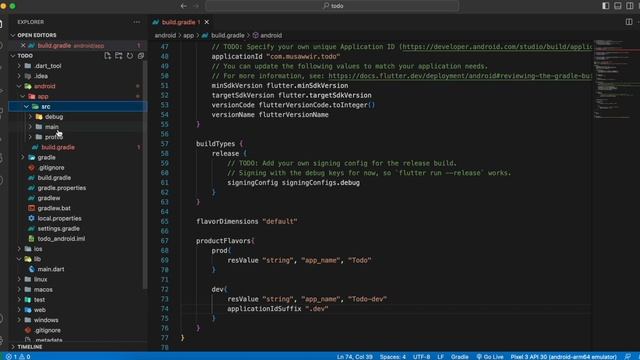Open app-level build.gradle file in tree
This screenshot has height=360, width=640.
(x=58, y=147)
